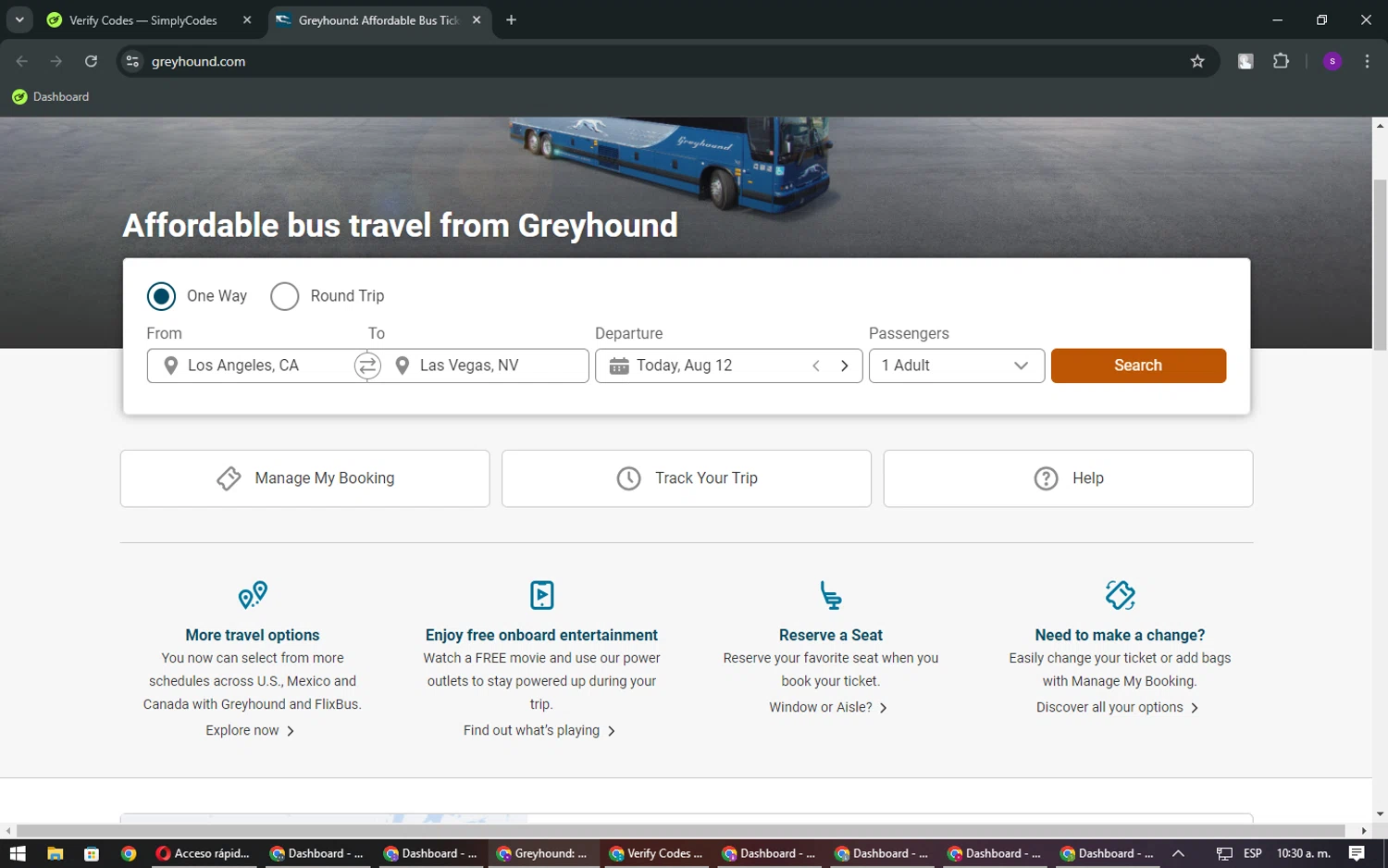The height and width of the screenshot is (868, 1388).
Task: Click the ticket icon in Manage My Booking
Action: tap(229, 478)
